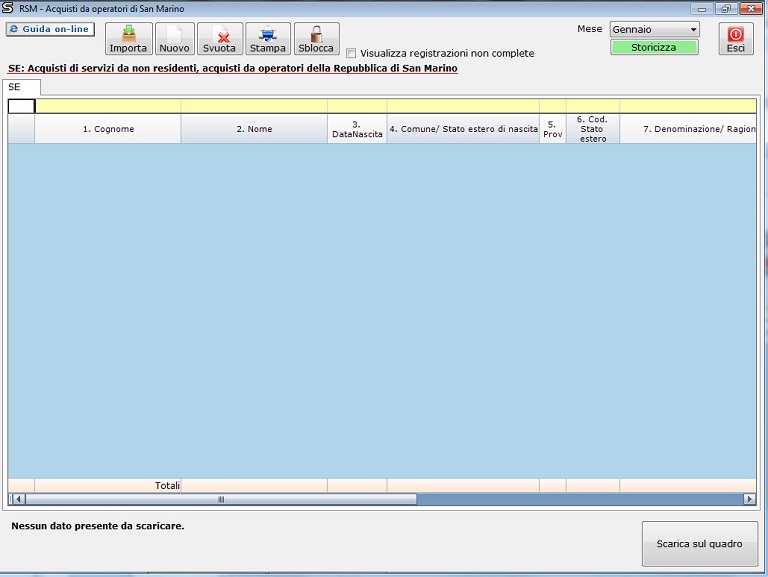Click the 2. Nome column header
The height and width of the screenshot is (577, 768).
click(254, 129)
